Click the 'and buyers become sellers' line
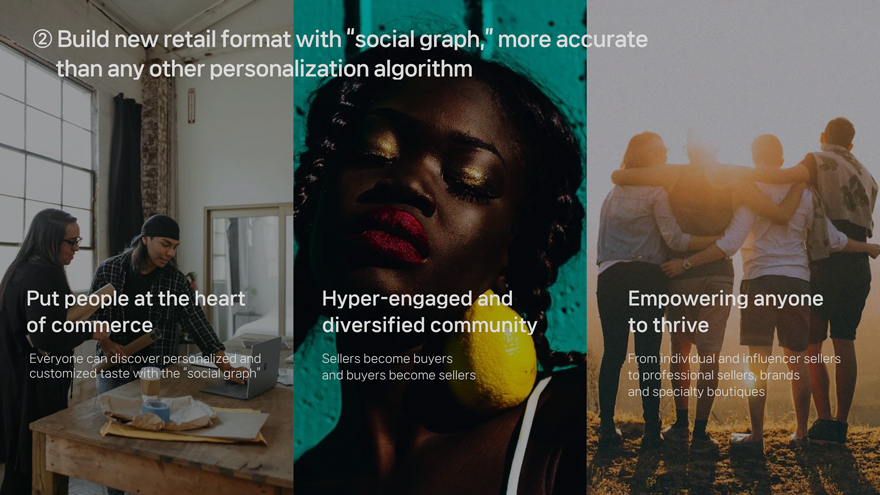880x495 pixels. [x=398, y=375]
